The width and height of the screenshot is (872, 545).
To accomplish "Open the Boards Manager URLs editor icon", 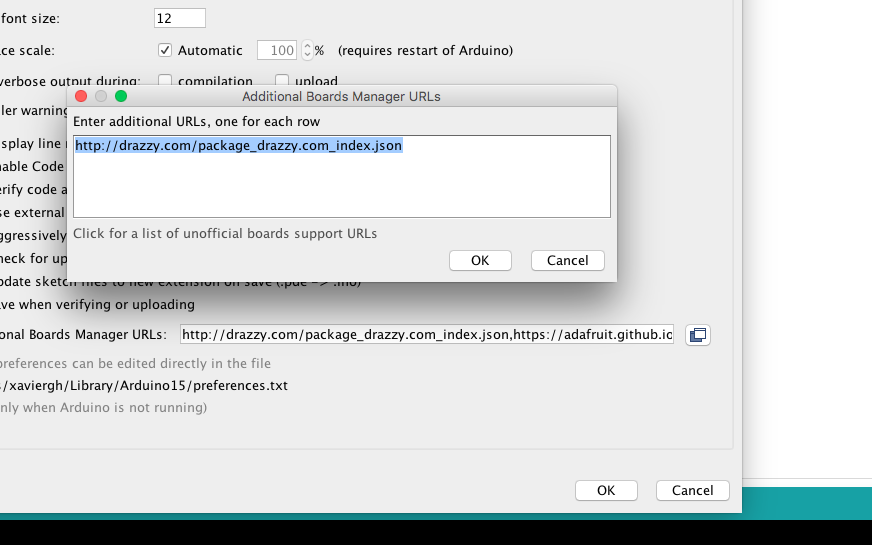I will point(698,335).
